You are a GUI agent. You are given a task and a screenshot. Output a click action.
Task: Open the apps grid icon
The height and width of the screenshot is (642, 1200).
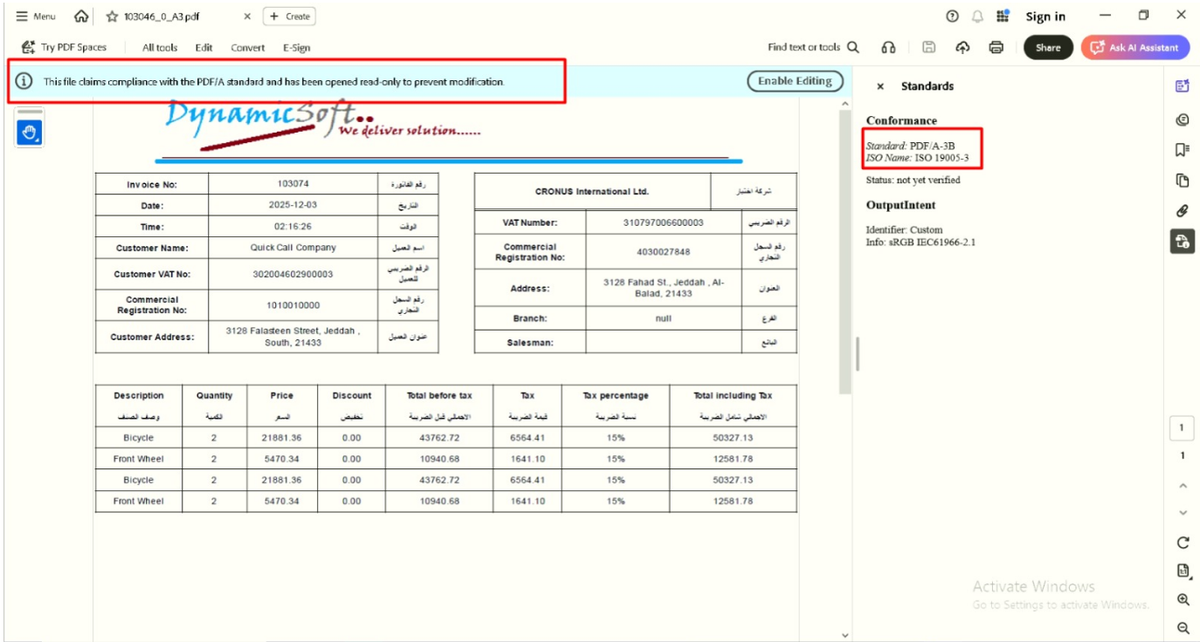click(x=1004, y=16)
